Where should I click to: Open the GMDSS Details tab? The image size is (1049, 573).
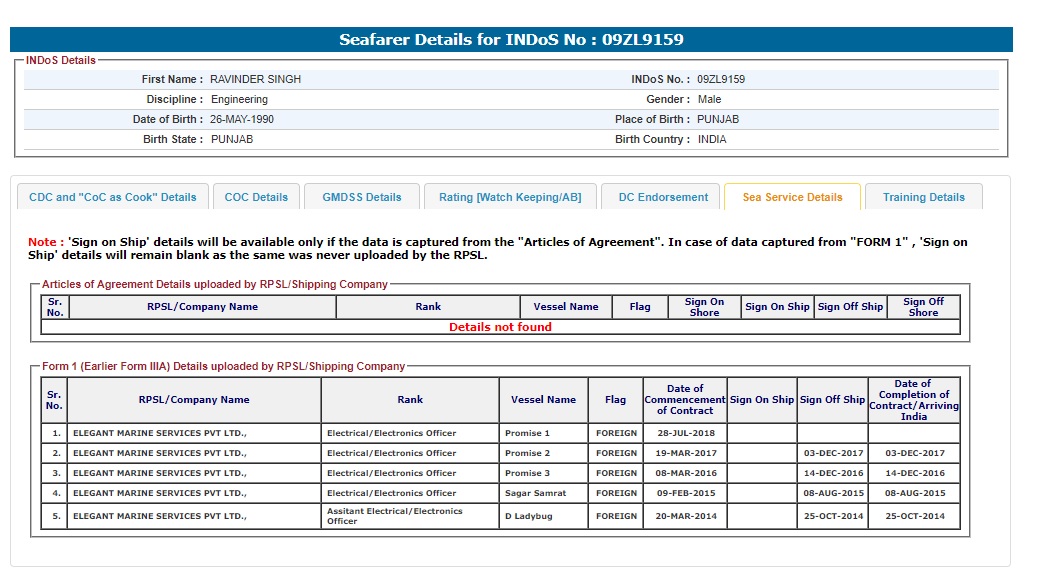361,197
